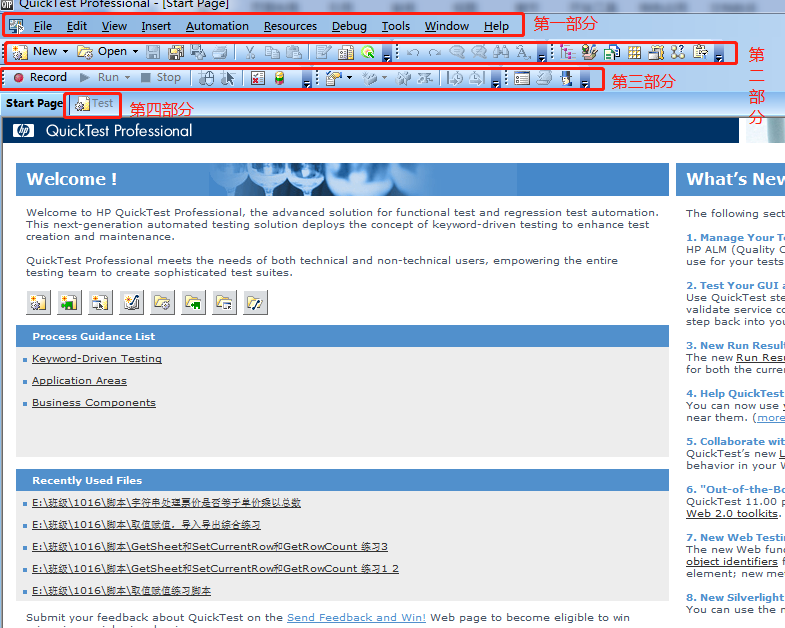Click the open test folder-gear icon
This screenshot has height=628, width=785.
(162, 302)
